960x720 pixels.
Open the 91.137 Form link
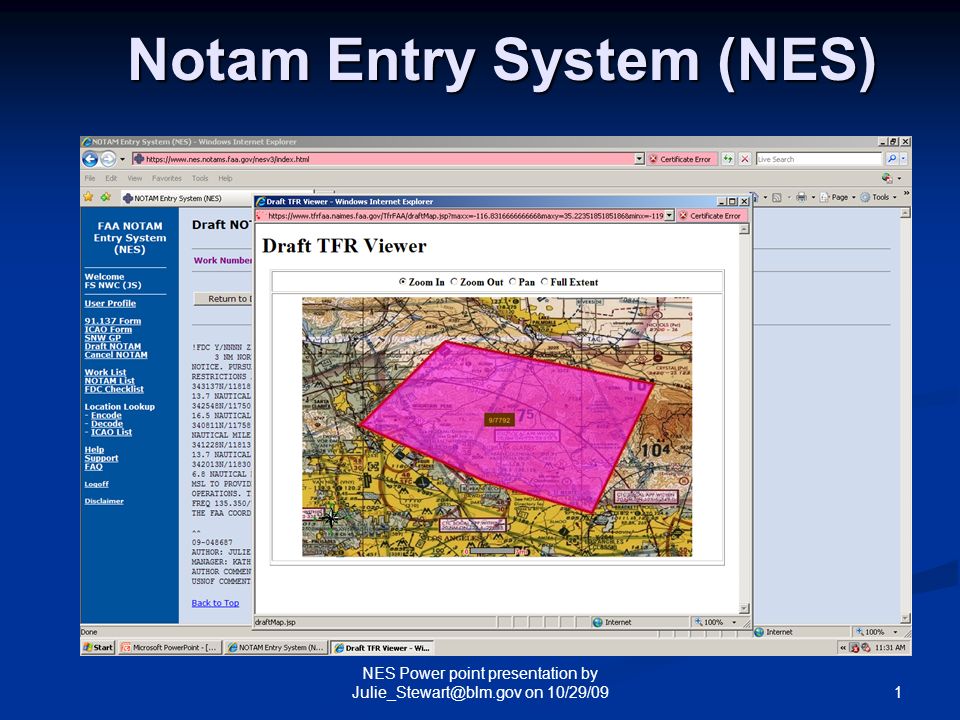pos(113,321)
